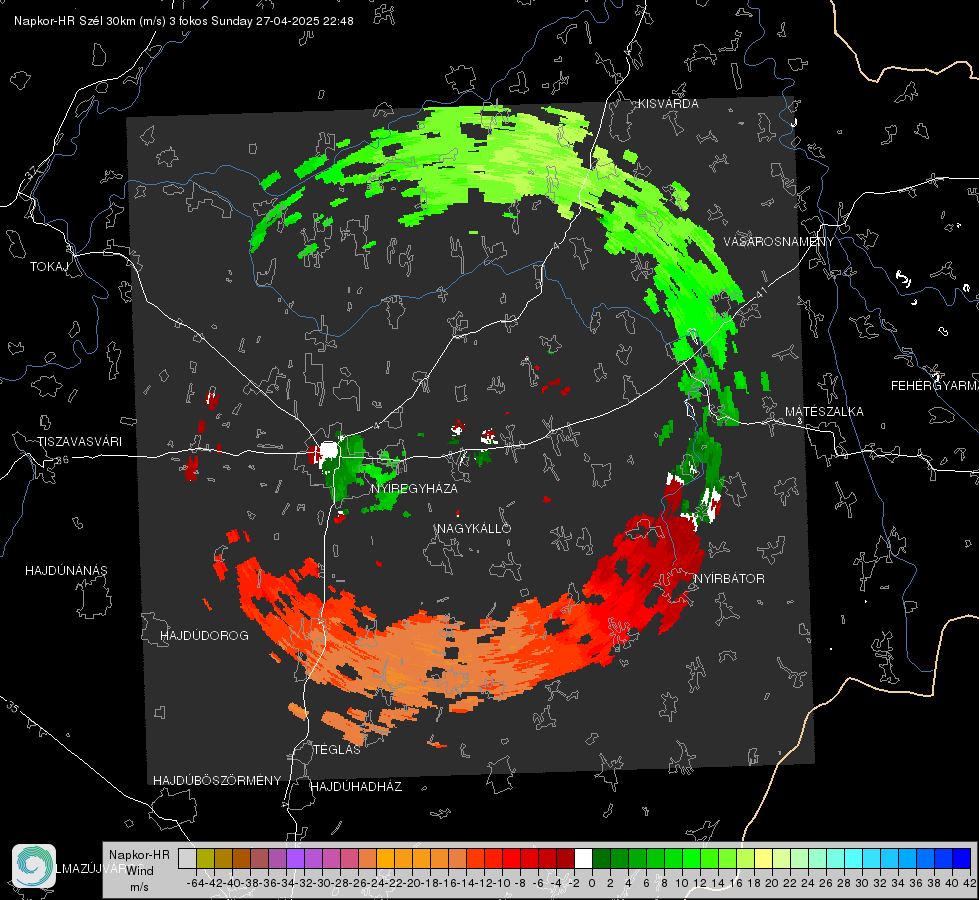The width and height of the screenshot is (979, 900).
Task: Click road number 41 near Vásárosnamény
Action: (760, 292)
